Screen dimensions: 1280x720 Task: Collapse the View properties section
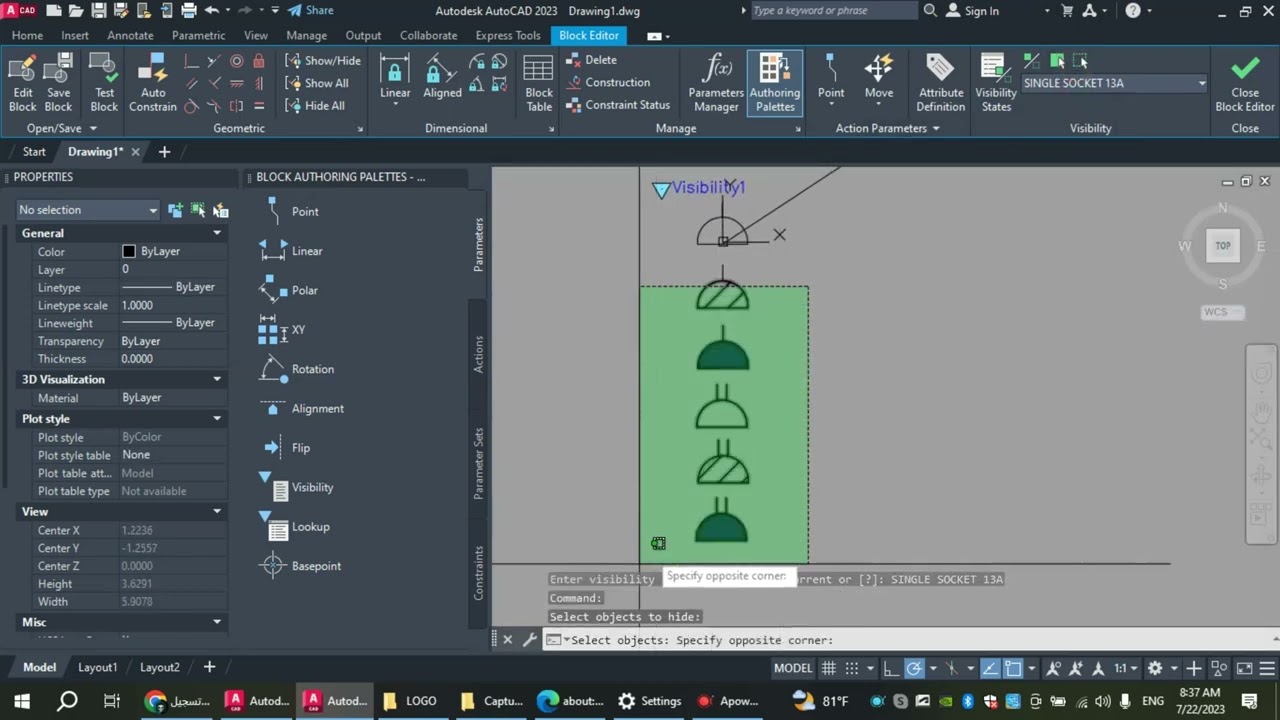click(x=217, y=512)
